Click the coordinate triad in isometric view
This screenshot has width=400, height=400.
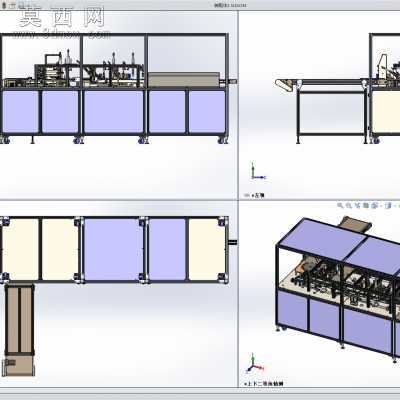(x=255, y=364)
